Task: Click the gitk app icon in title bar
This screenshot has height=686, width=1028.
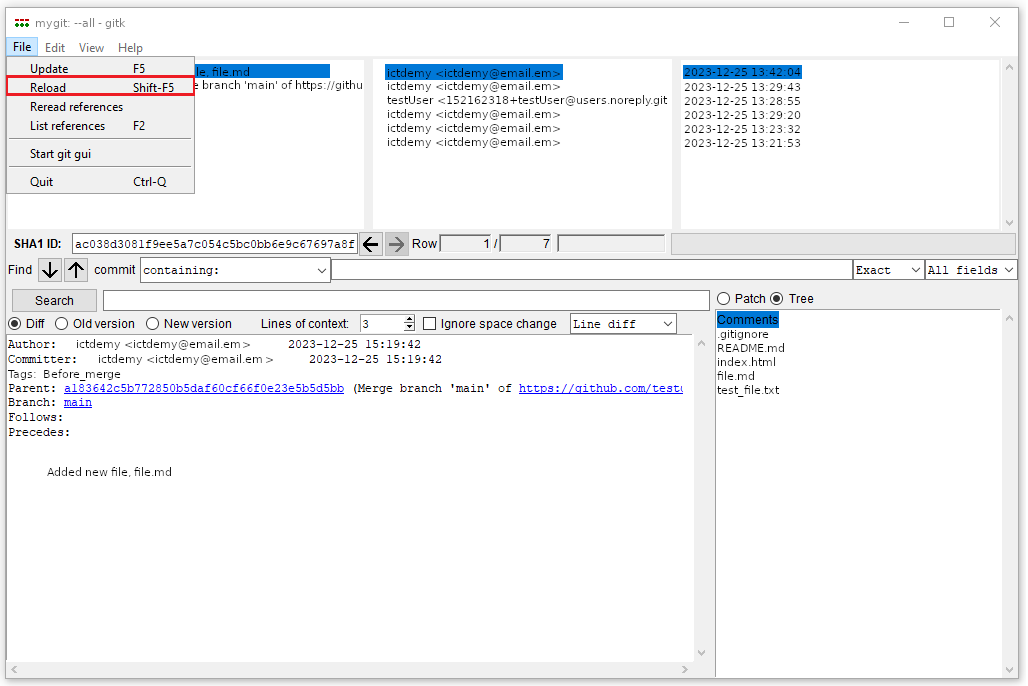Action: coord(21,22)
